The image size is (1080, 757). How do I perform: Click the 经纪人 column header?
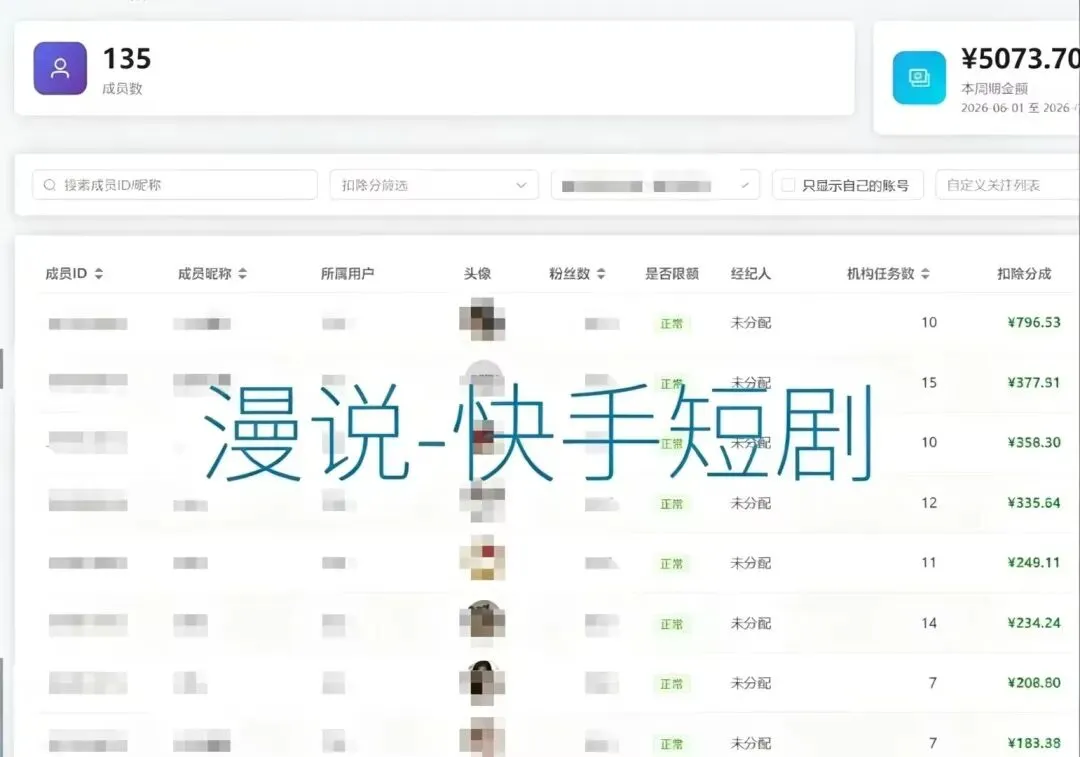[751, 273]
